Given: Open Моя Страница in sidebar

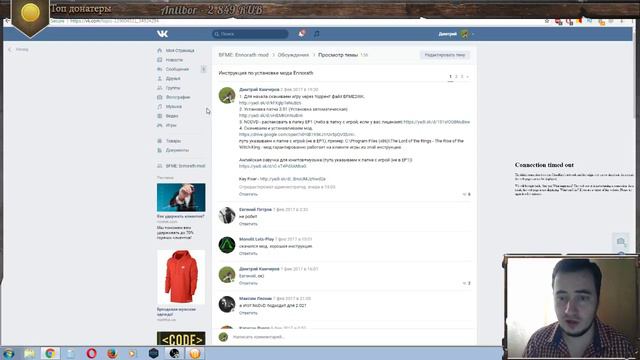Looking at the screenshot, I should [180, 50].
